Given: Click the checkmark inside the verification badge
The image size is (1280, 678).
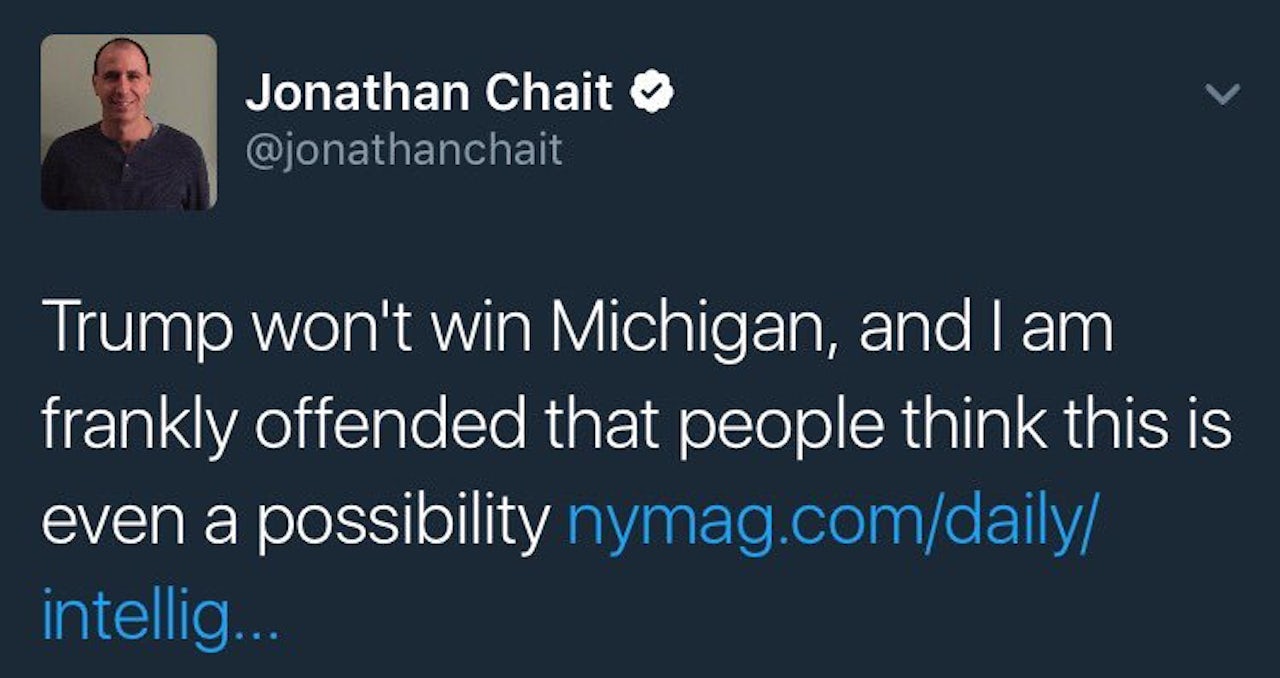Looking at the screenshot, I should 653,91.
